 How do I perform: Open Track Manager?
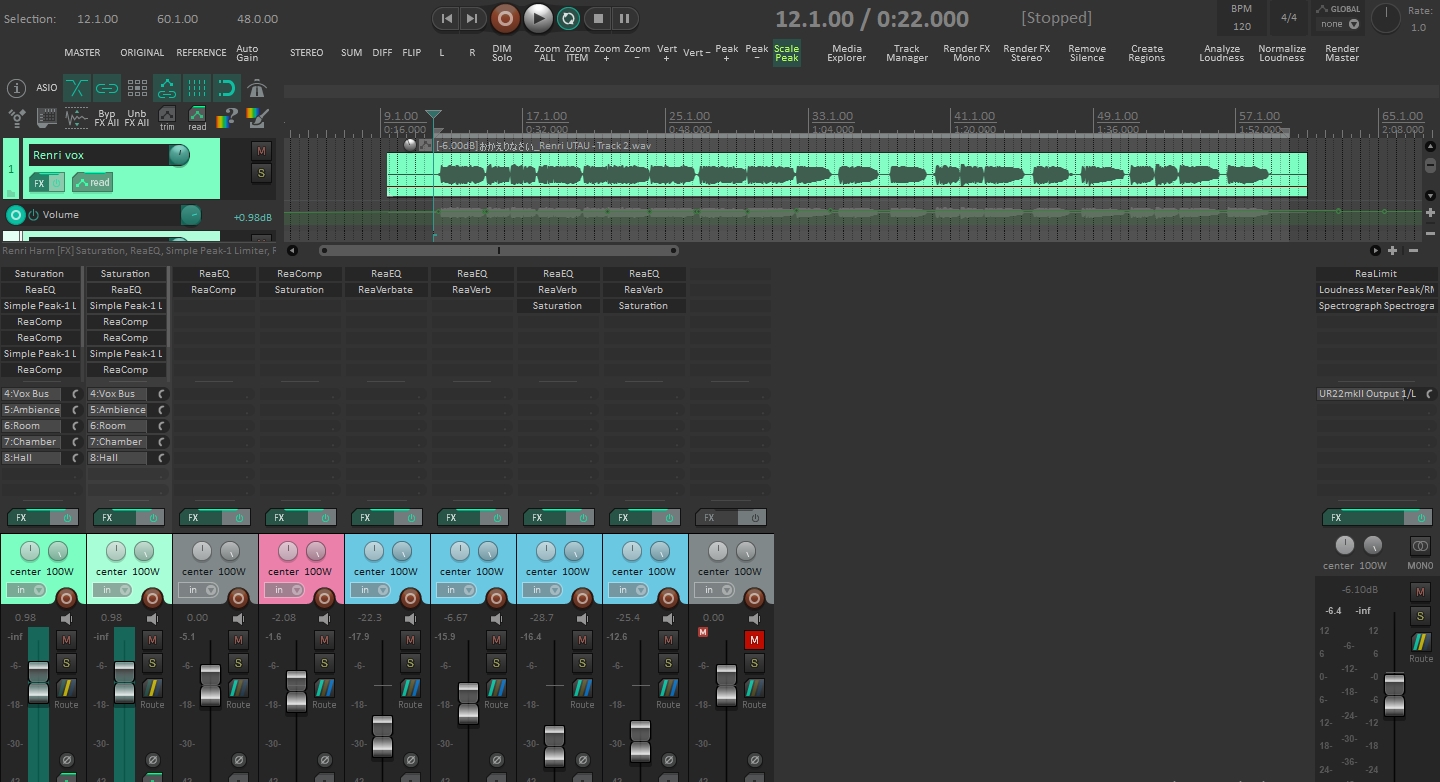click(x=907, y=53)
